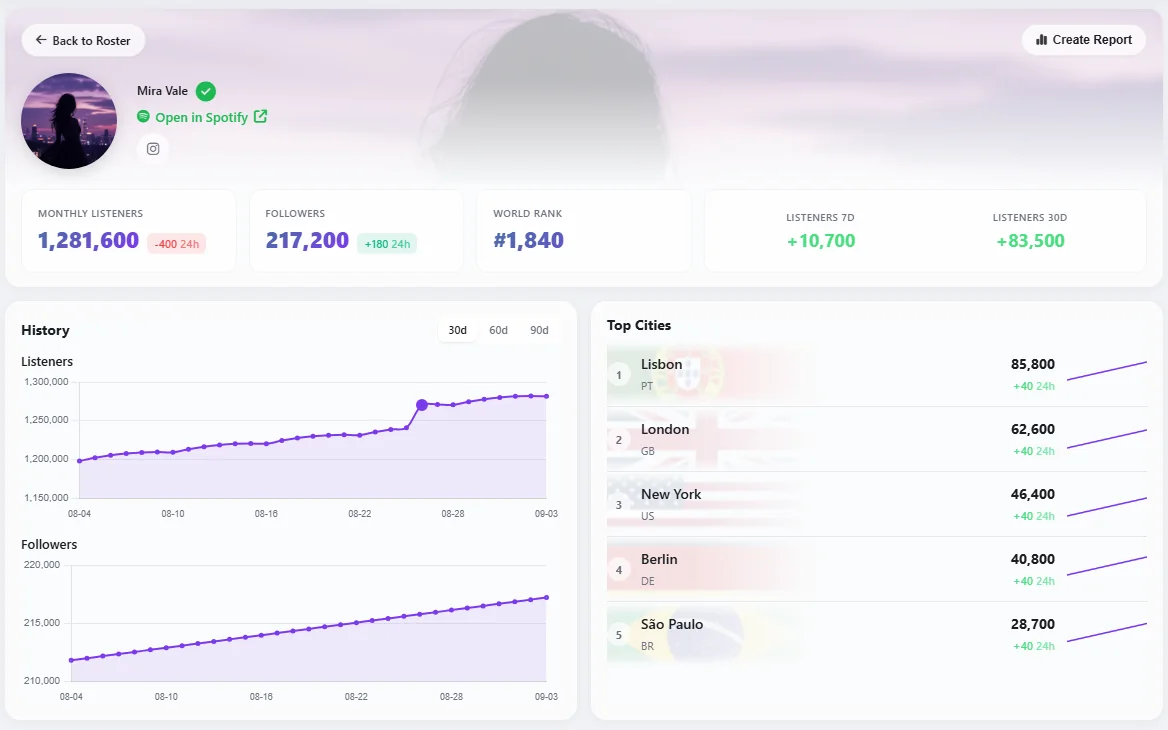Click the +180 24h followers badge

point(387,244)
